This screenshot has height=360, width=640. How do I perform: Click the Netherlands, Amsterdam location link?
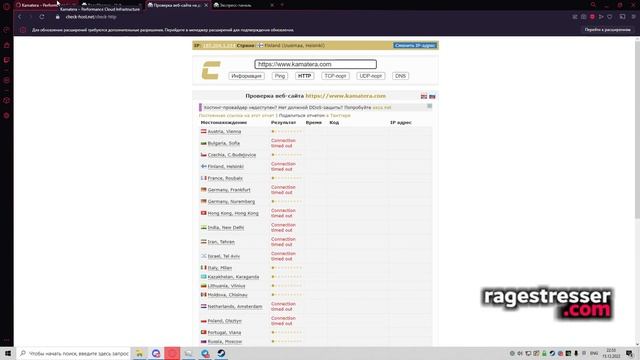pyautogui.click(x=235, y=307)
